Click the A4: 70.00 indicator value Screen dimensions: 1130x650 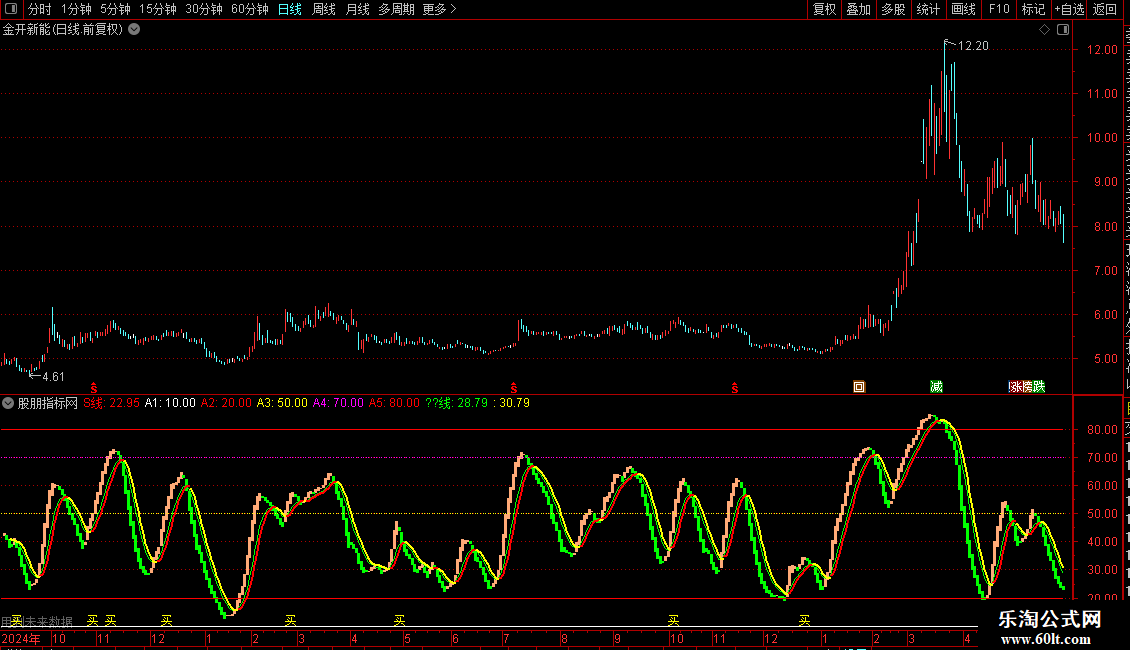tap(338, 403)
